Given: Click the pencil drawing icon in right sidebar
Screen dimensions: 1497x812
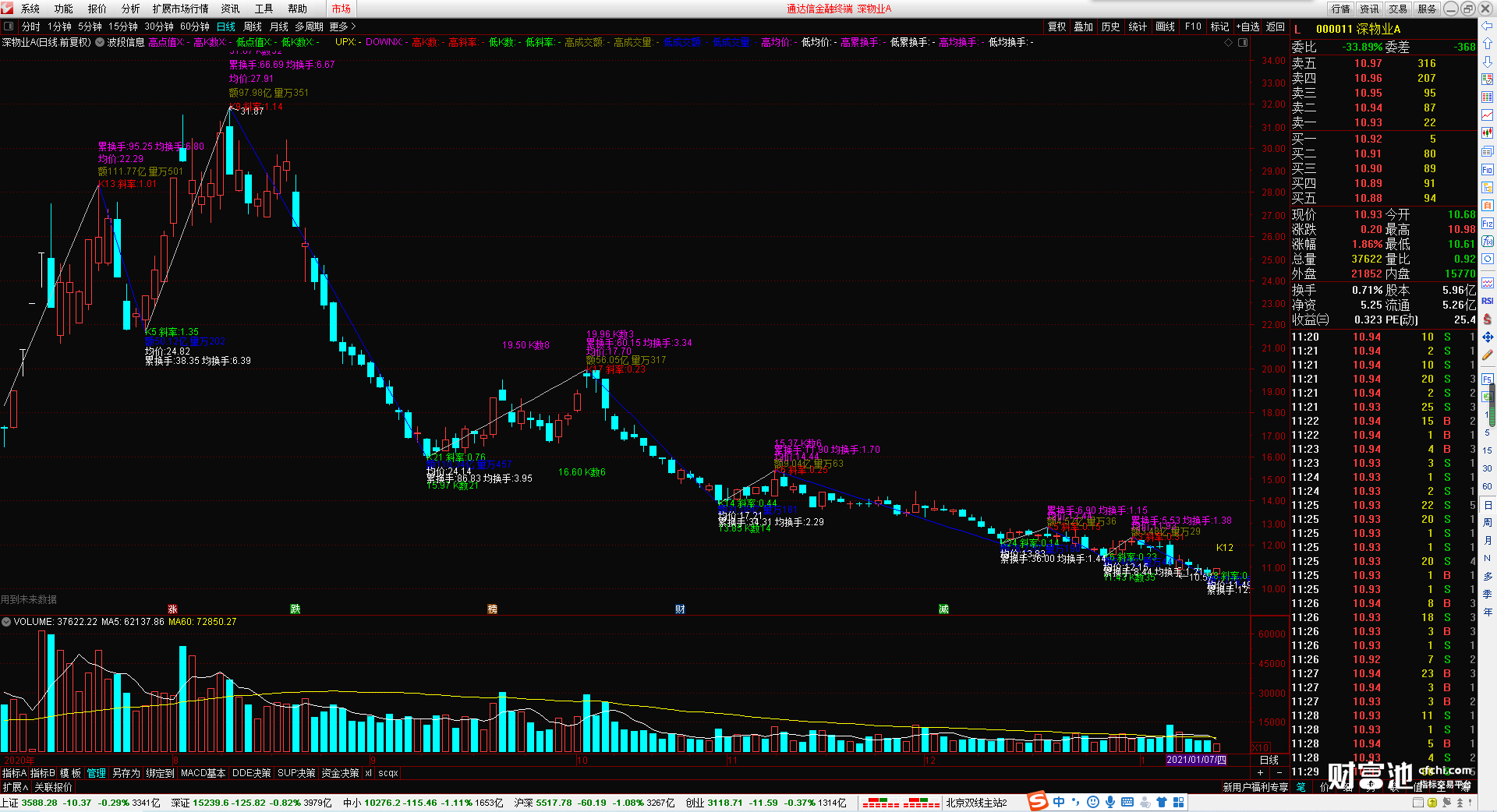Looking at the screenshot, I should pos(1487,355).
